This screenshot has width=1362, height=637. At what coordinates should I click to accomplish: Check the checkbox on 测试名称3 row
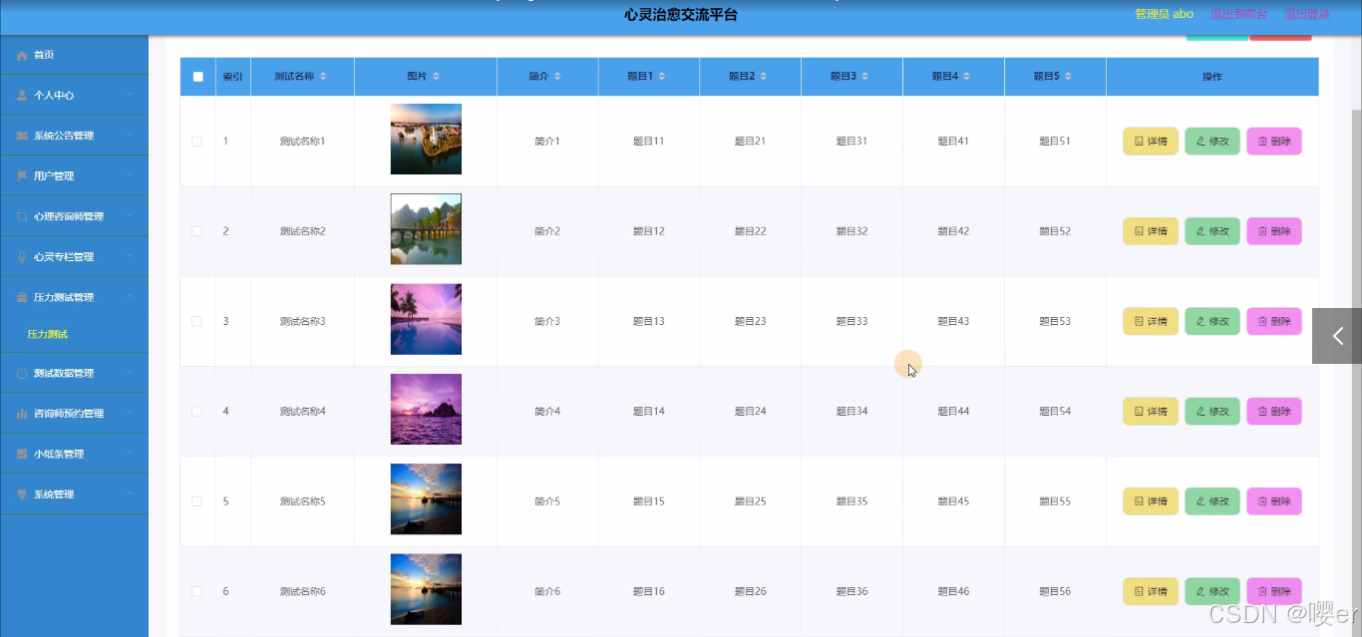(x=196, y=320)
